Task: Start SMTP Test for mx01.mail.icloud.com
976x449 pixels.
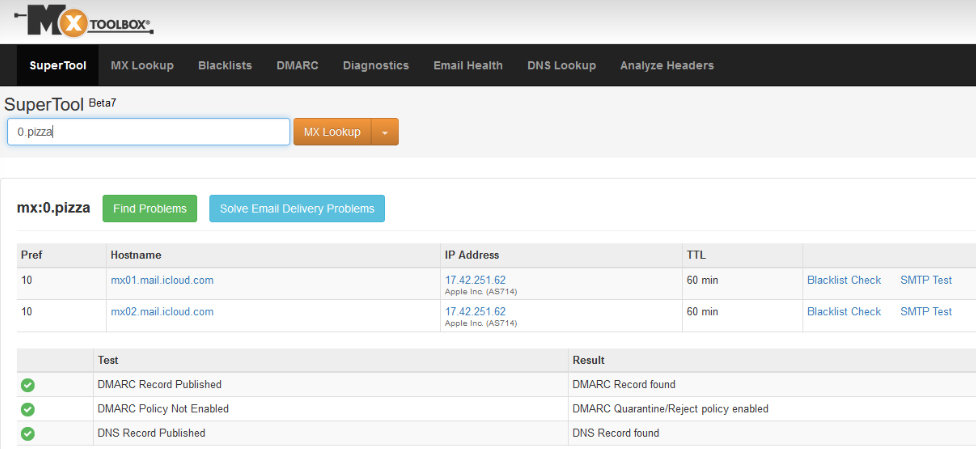Action: pos(926,280)
